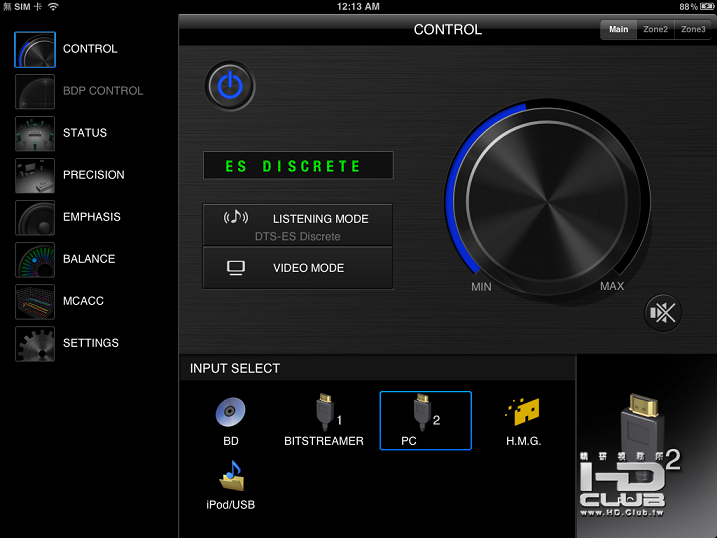
Task: Click the MCACC sidebar label
Action: point(83,301)
